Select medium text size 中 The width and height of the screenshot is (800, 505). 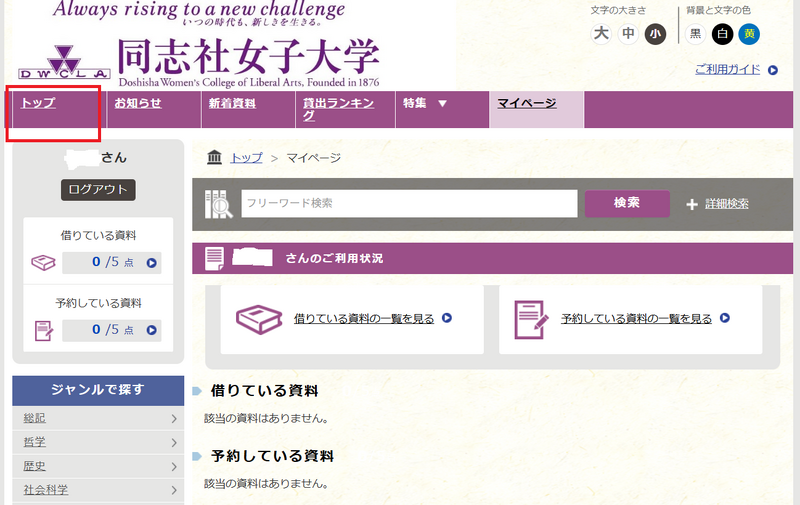pos(628,34)
